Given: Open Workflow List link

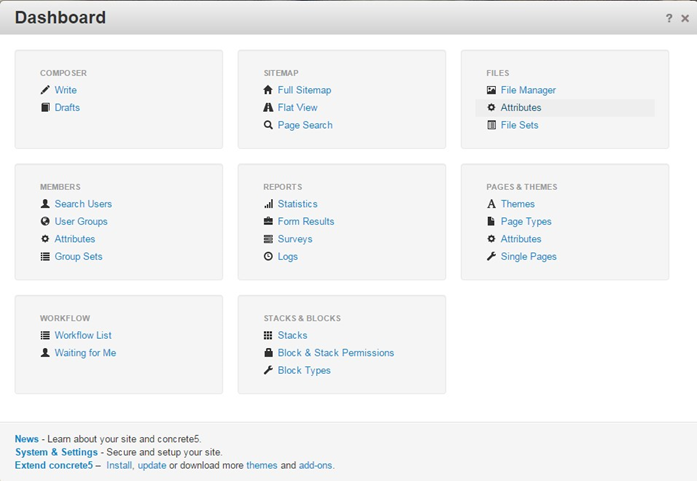Looking at the screenshot, I should (x=83, y=335).
